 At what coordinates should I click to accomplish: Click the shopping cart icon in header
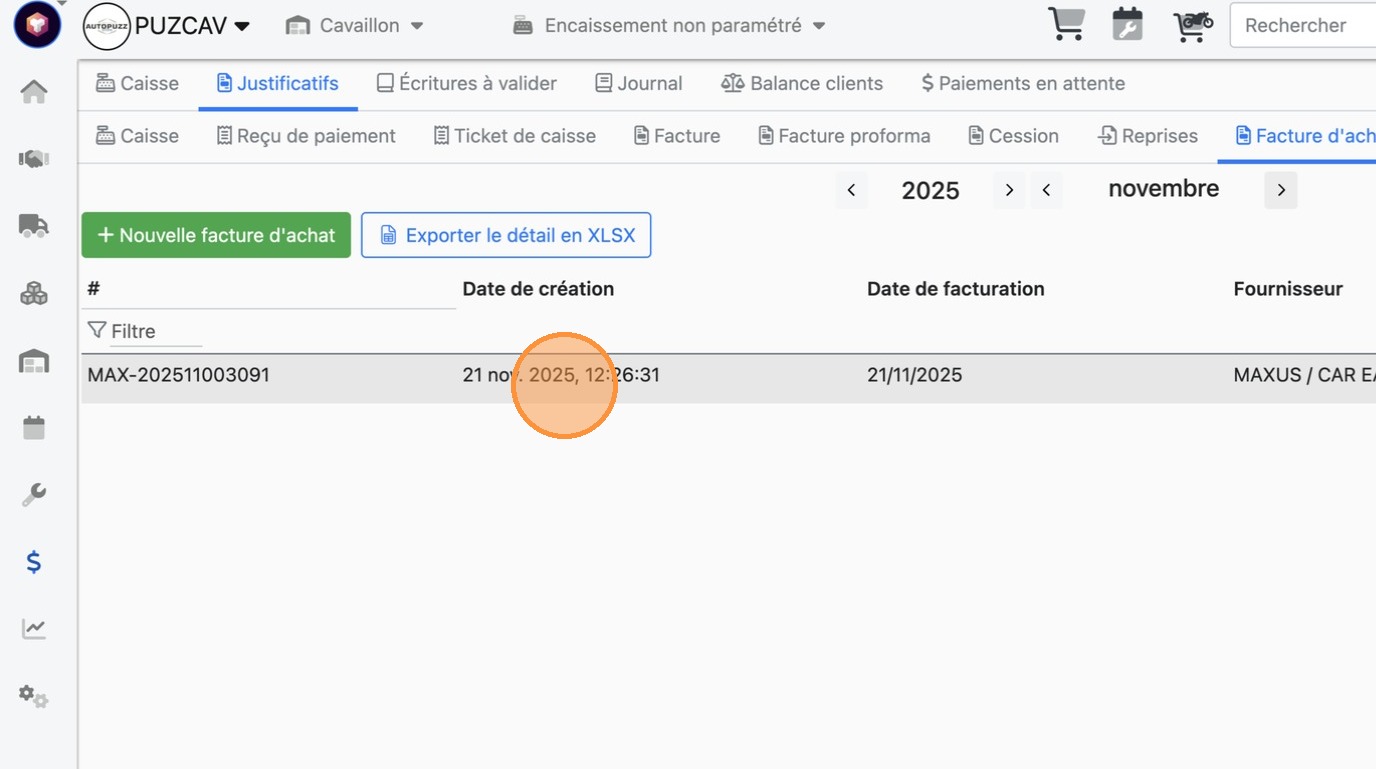(x=1066, y=25)
